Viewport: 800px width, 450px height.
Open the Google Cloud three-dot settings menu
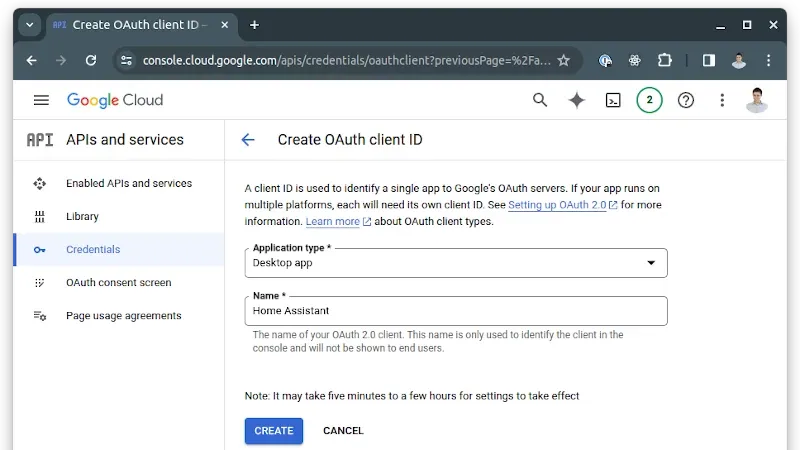[722, 100]
